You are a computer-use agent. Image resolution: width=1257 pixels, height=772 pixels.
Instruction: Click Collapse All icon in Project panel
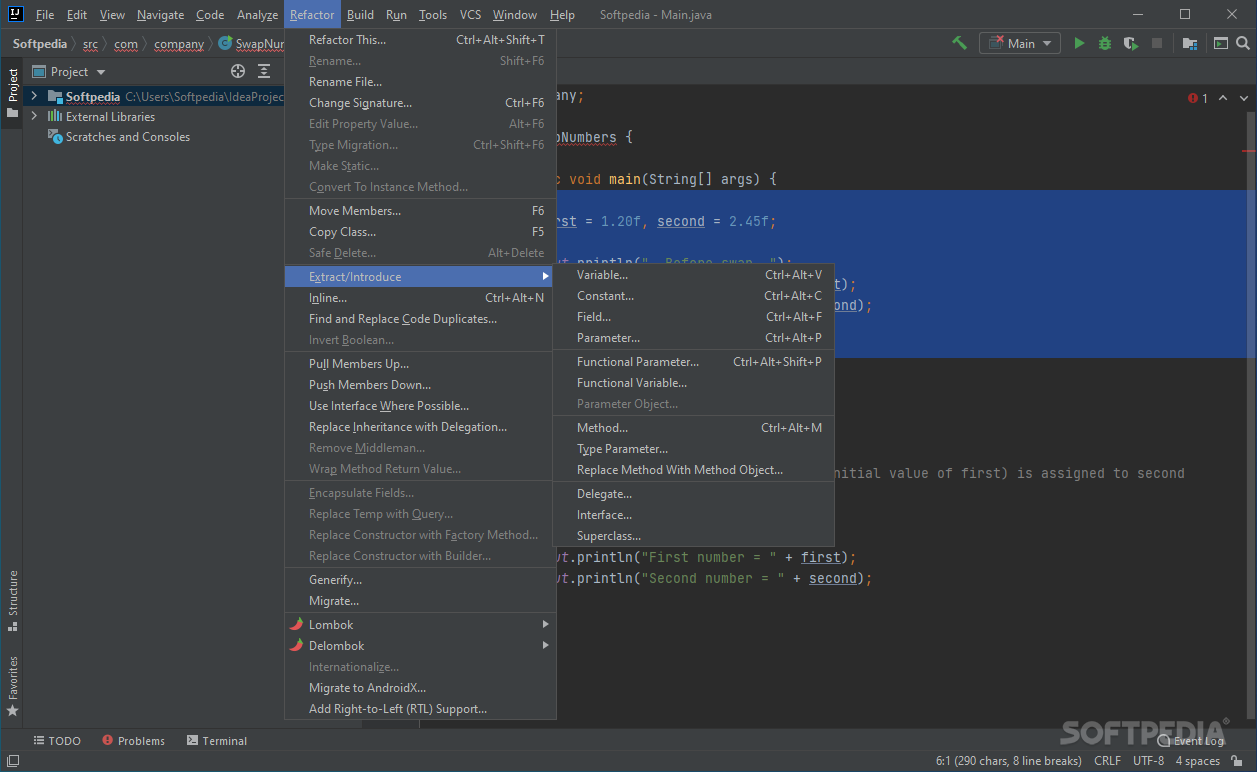click(x=264, y=71)
